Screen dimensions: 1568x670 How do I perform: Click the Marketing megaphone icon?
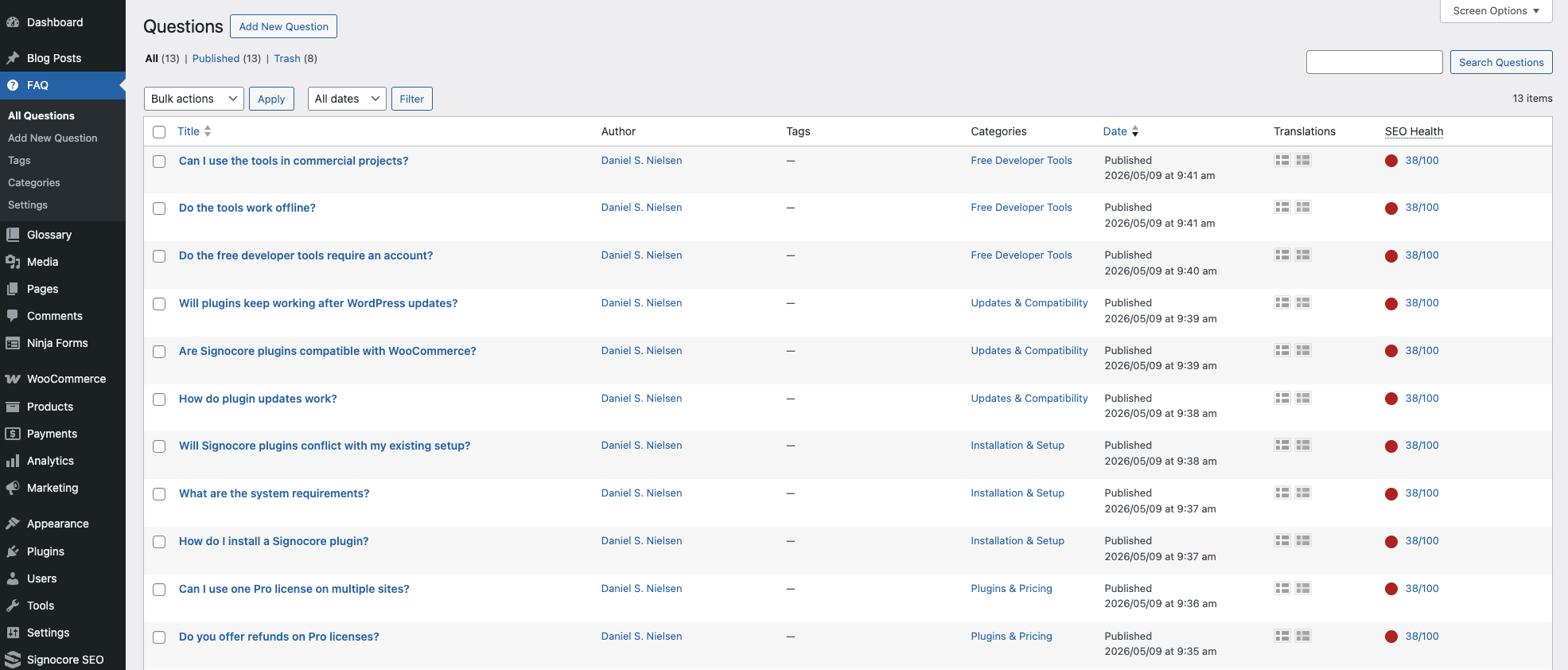click(13, 488)
